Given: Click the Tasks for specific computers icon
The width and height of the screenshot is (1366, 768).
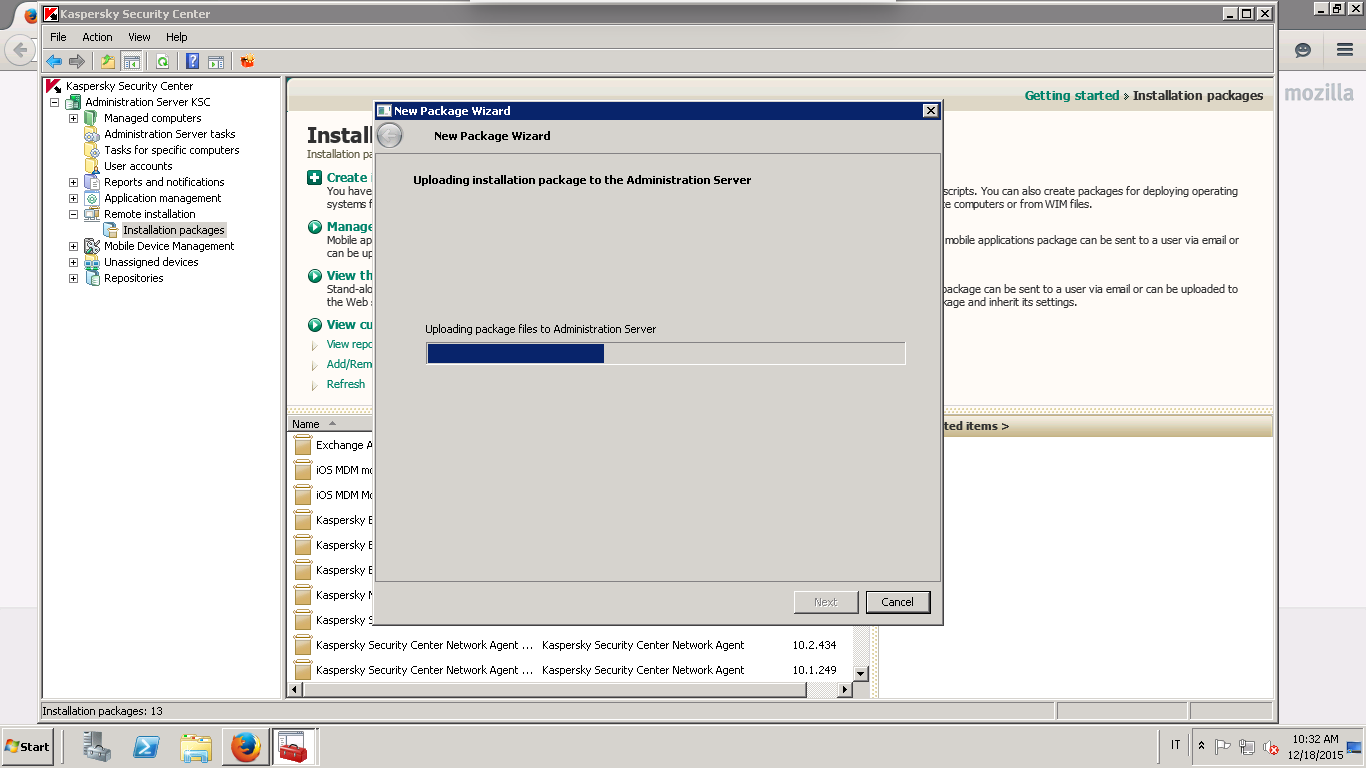Looking at the screenshot, I should (x=92, y=150).
